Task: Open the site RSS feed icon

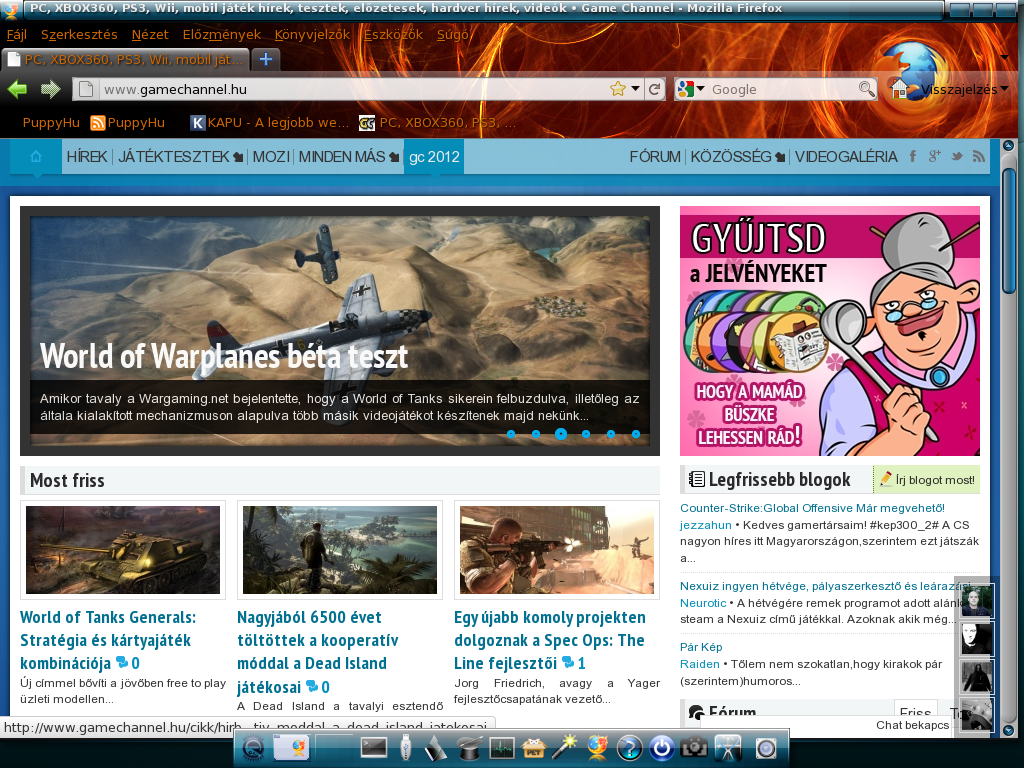Action: point(978,156)
